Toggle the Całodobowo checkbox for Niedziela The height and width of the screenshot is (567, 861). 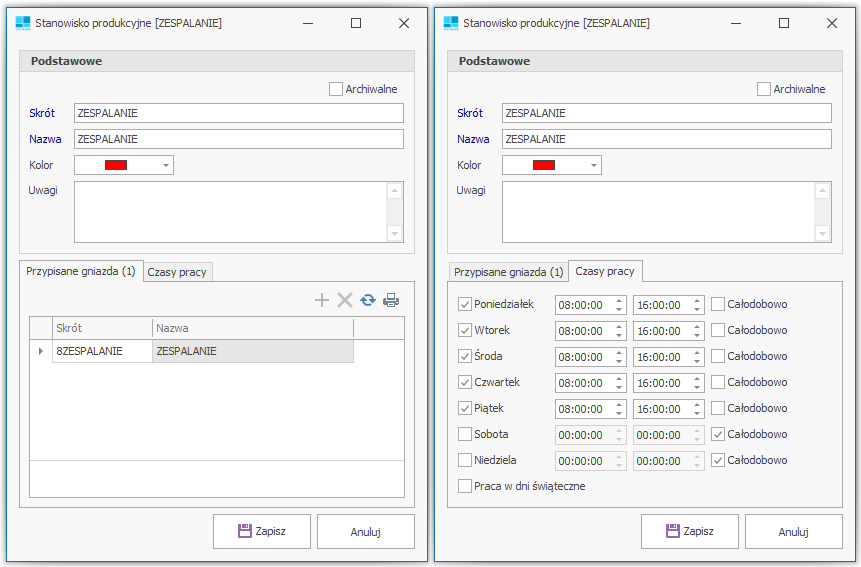pyautogui.click(x=718, y=460)
